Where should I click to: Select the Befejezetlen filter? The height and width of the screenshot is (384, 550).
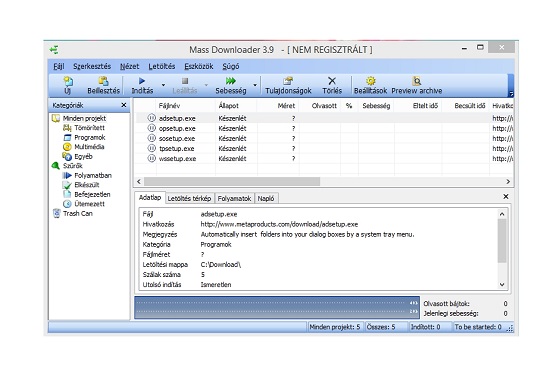(92, 194)
